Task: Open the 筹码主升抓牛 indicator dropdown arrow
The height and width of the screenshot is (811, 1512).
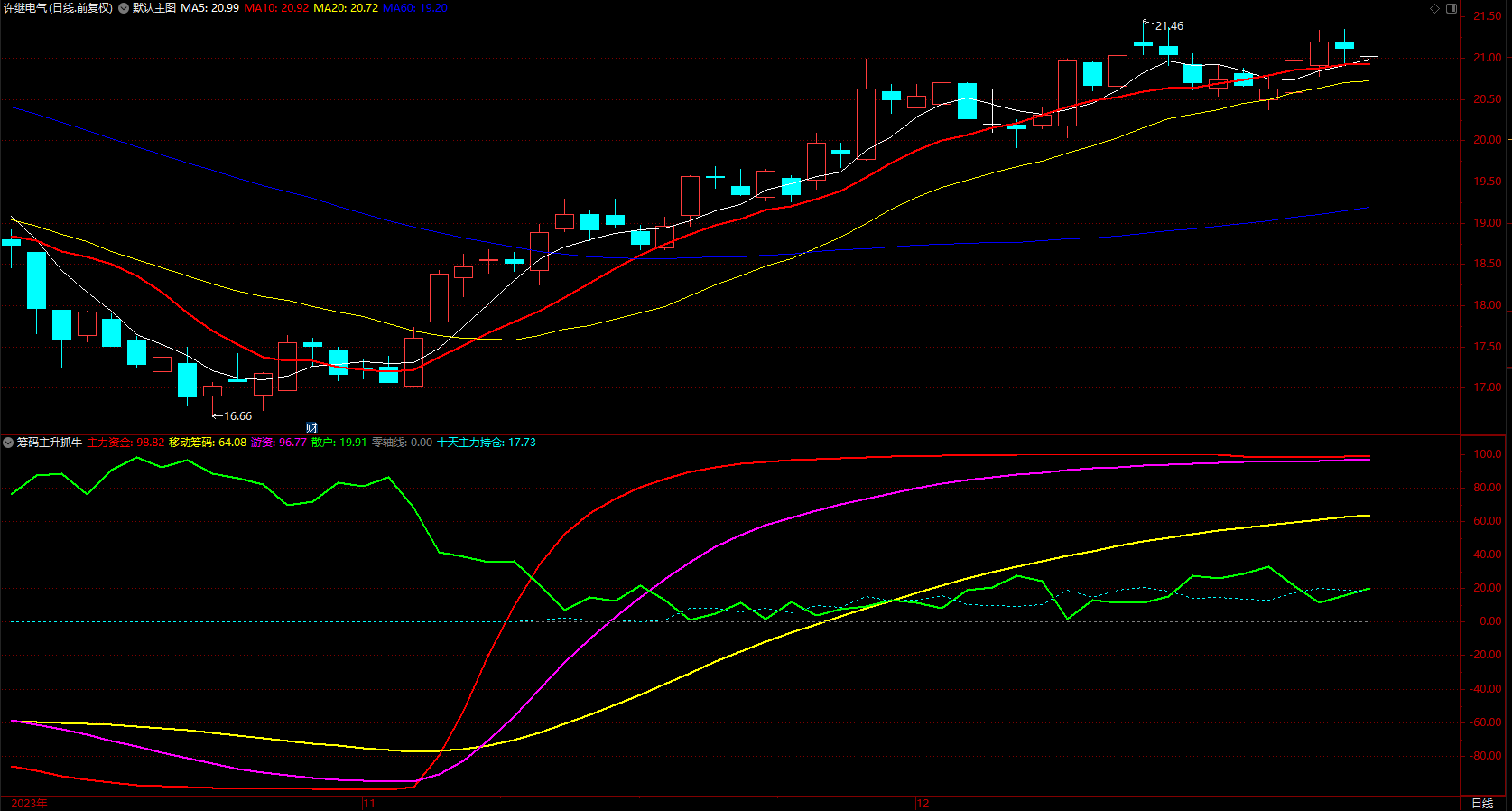Action: click(8, 443)
